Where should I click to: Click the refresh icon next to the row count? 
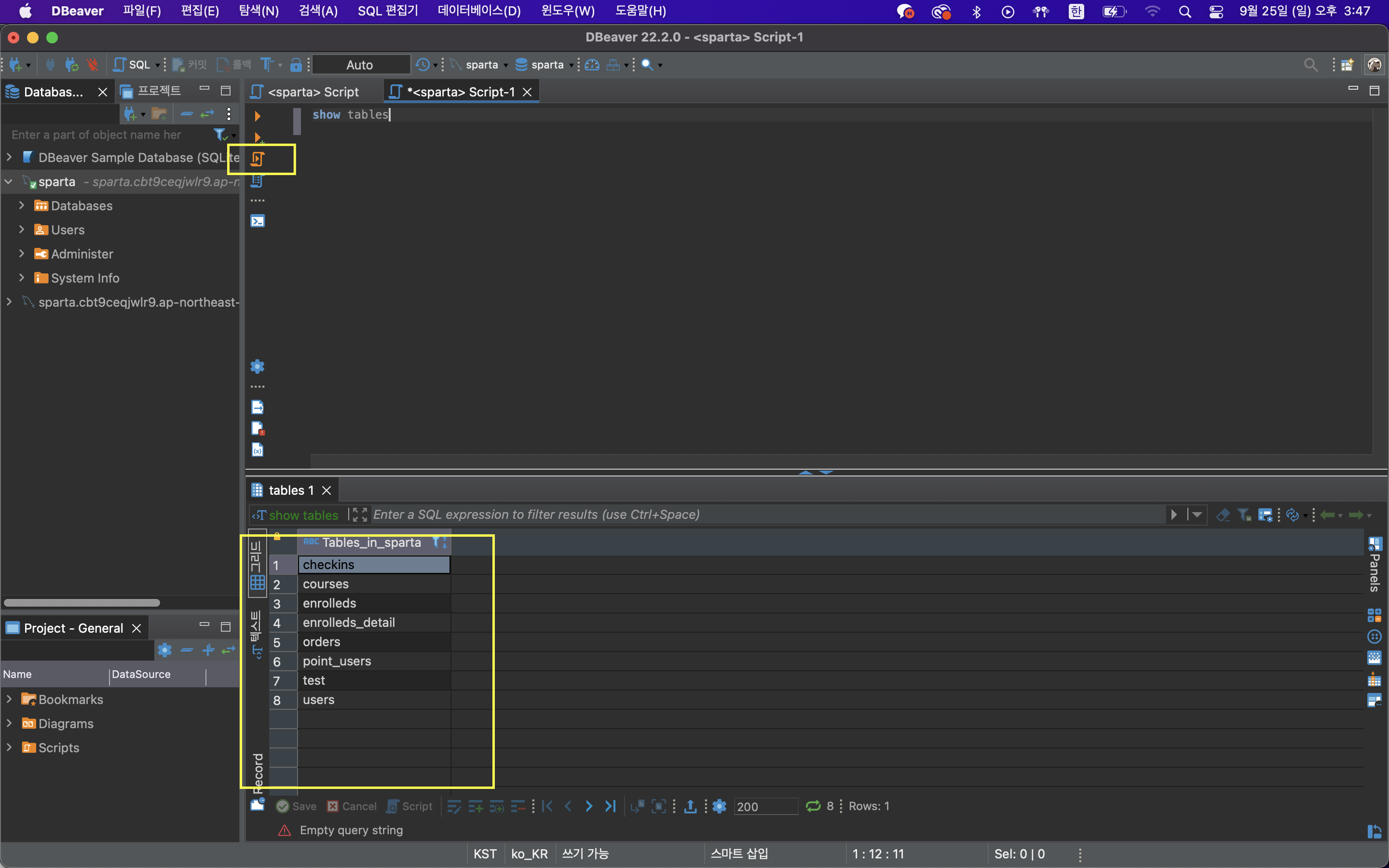click(x=813, y=807)
